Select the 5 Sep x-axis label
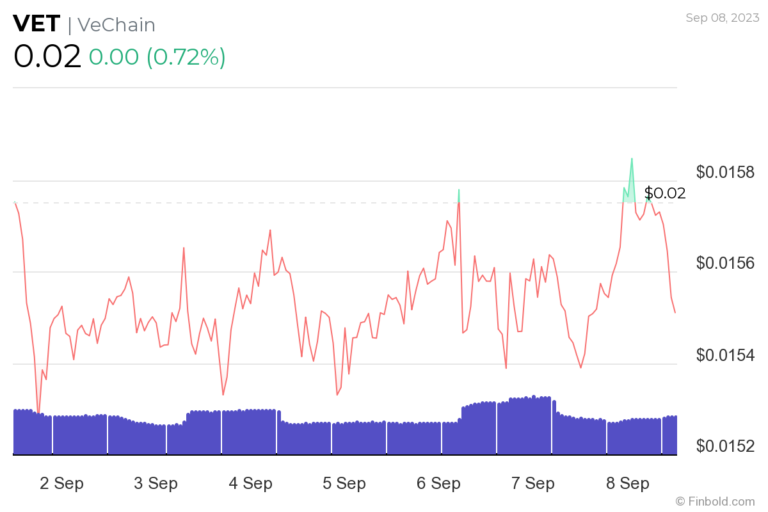The image size is (768, 512). pyautogui.click(x=344, y=483)
